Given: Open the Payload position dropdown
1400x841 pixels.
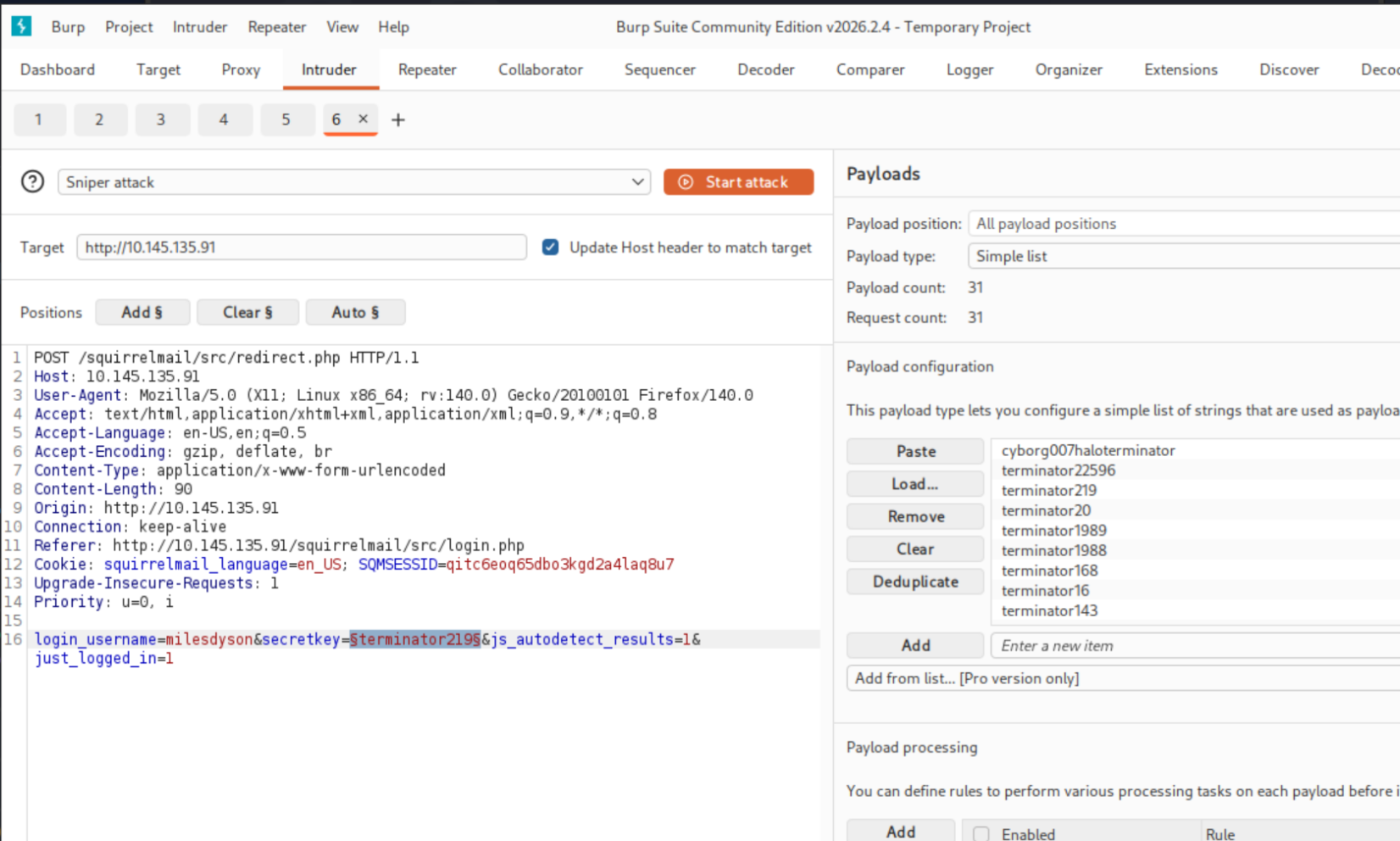Looking at the screenshot, I should [1184, 224].
